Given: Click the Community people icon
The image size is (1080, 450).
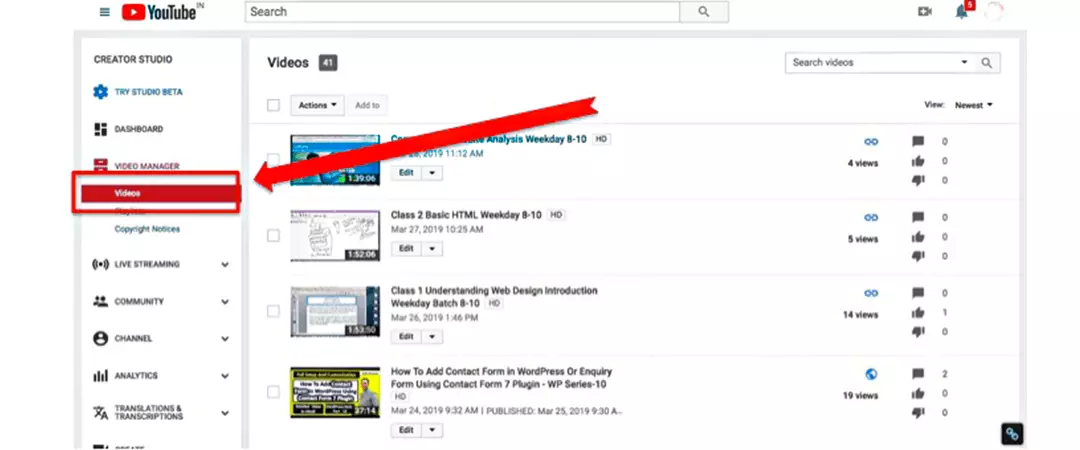Looking at the screenshot, I should coord(101,301).
